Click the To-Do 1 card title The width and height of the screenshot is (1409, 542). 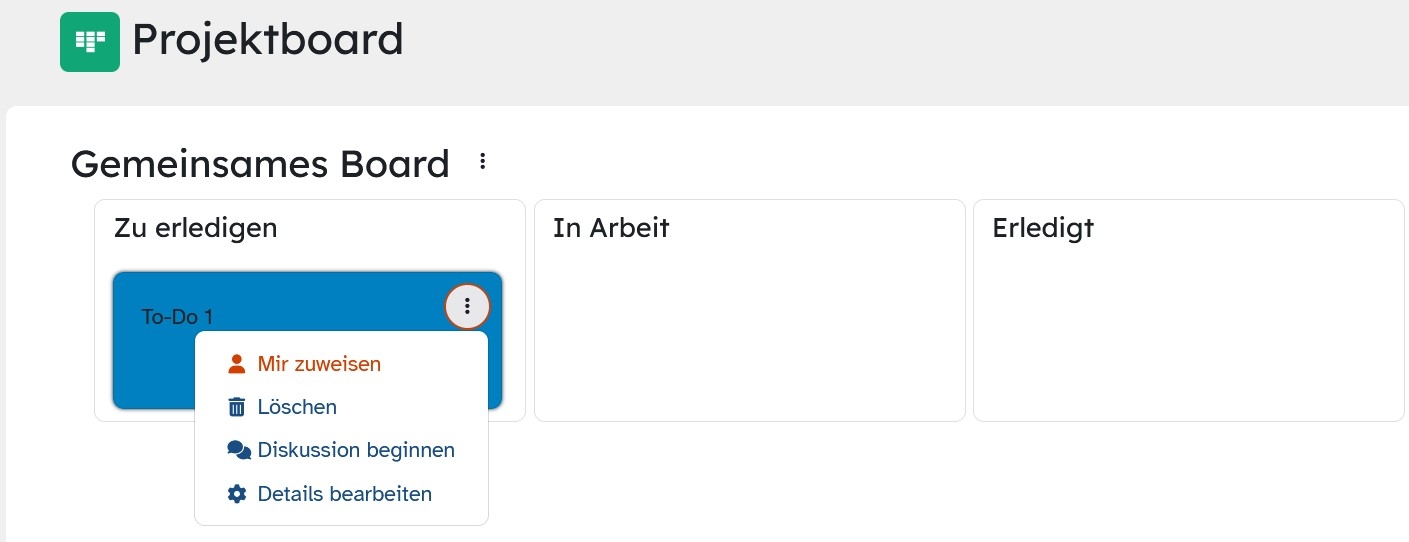coord(178,317)
